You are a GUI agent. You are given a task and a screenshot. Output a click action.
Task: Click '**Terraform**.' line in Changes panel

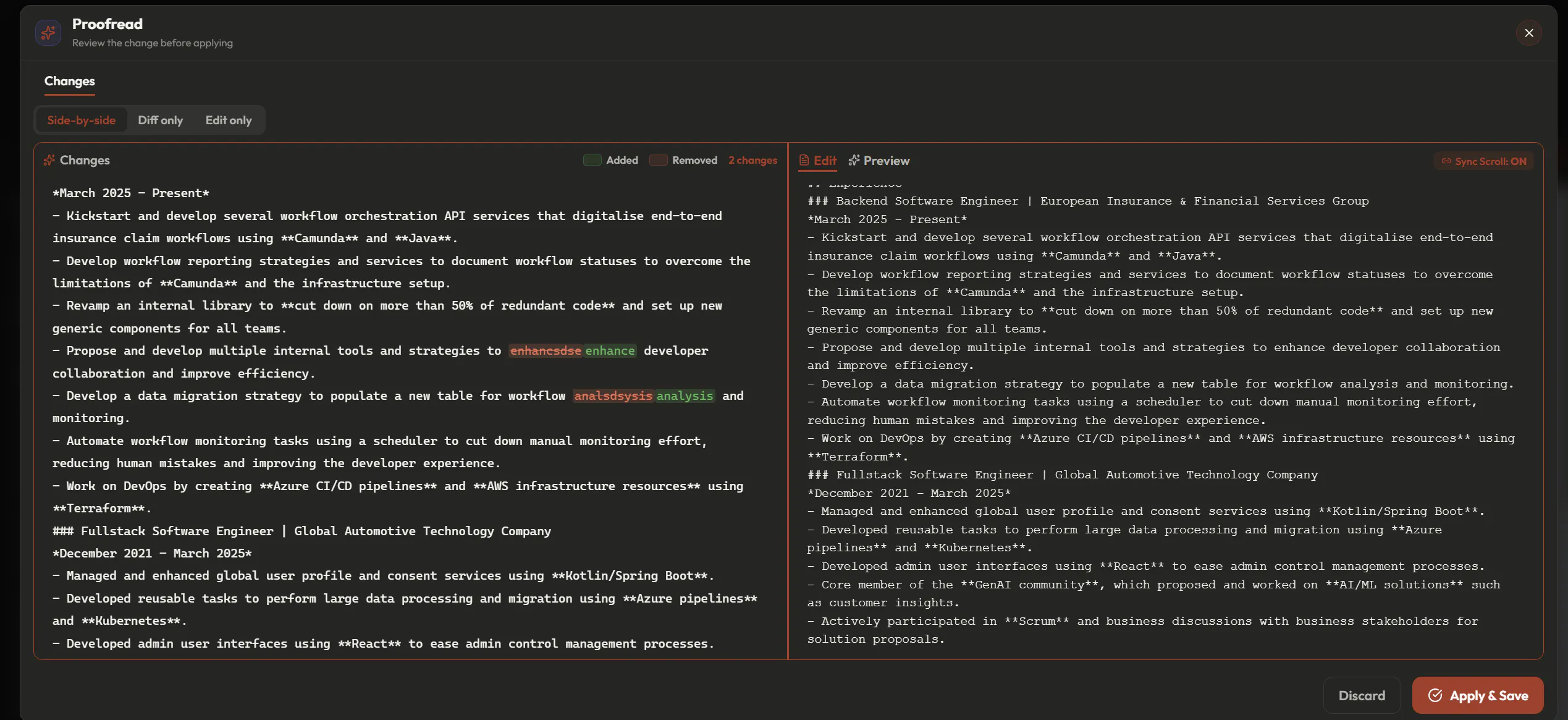(x=102, y=508)
